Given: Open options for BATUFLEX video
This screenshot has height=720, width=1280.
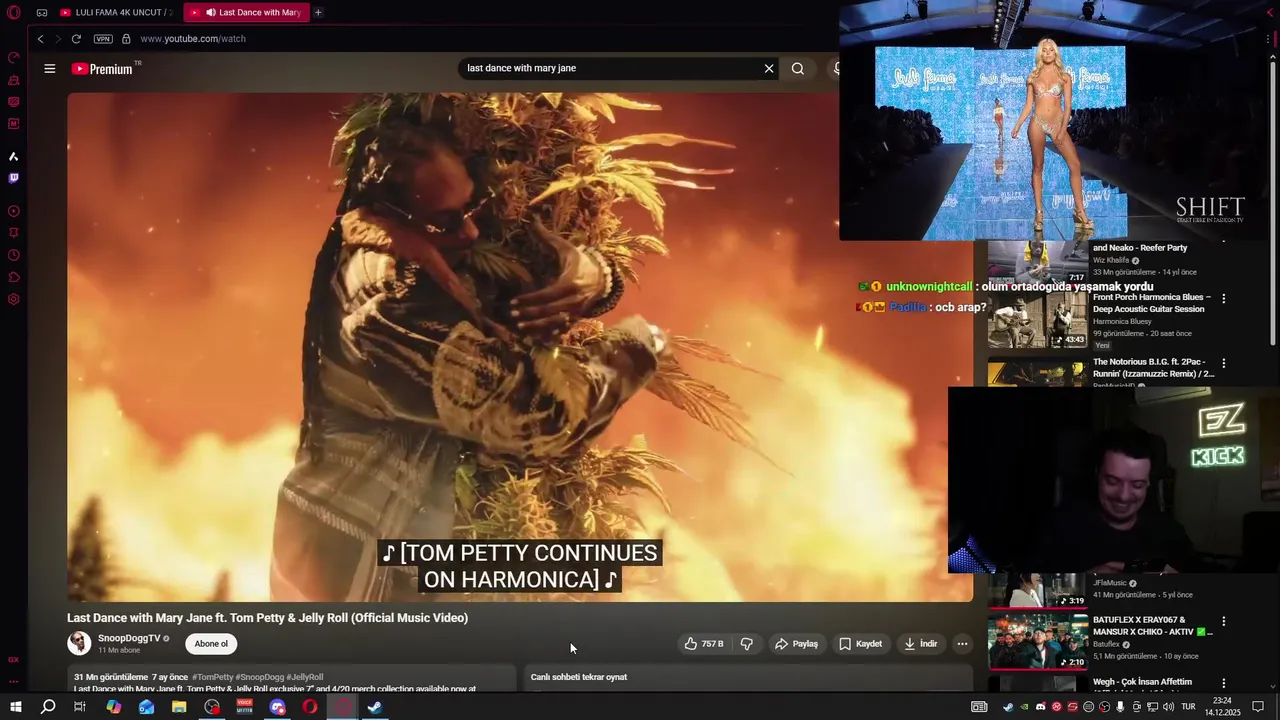Looking at the screenshot, I should (1223, 621).
